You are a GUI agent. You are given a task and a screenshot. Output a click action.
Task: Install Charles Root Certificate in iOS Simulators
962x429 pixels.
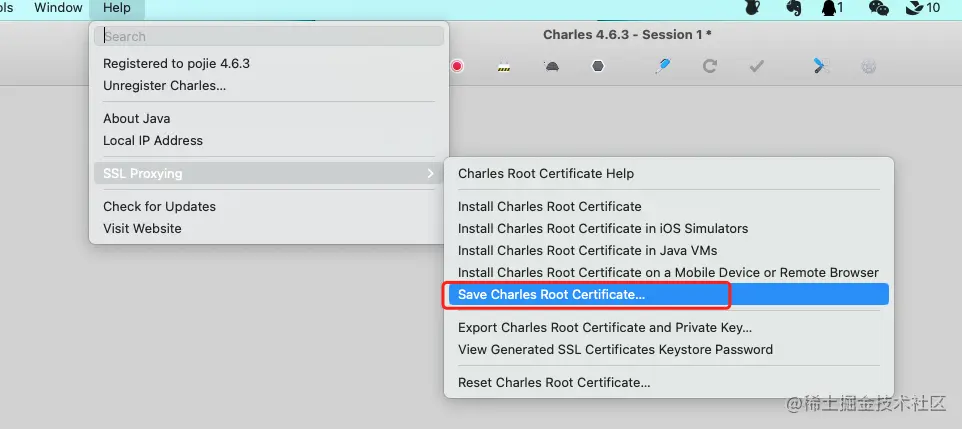[x=669, y=228]
